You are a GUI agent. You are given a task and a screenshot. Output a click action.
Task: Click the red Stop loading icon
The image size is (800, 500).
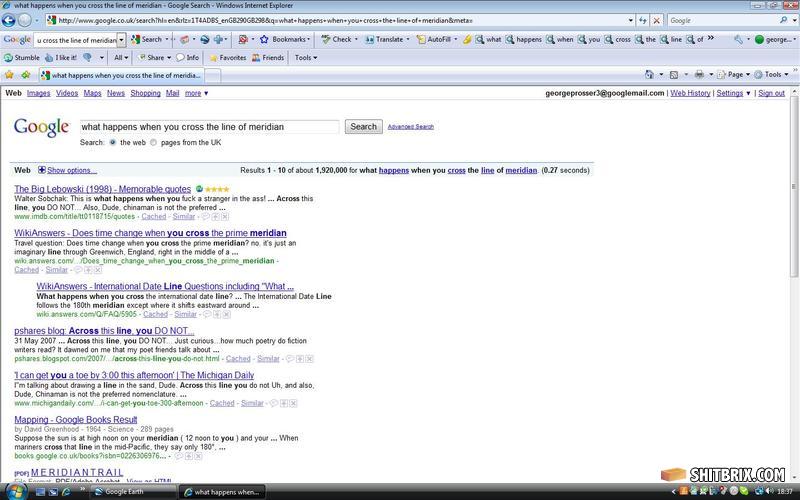pyautogui.click(x=657, y=20)
